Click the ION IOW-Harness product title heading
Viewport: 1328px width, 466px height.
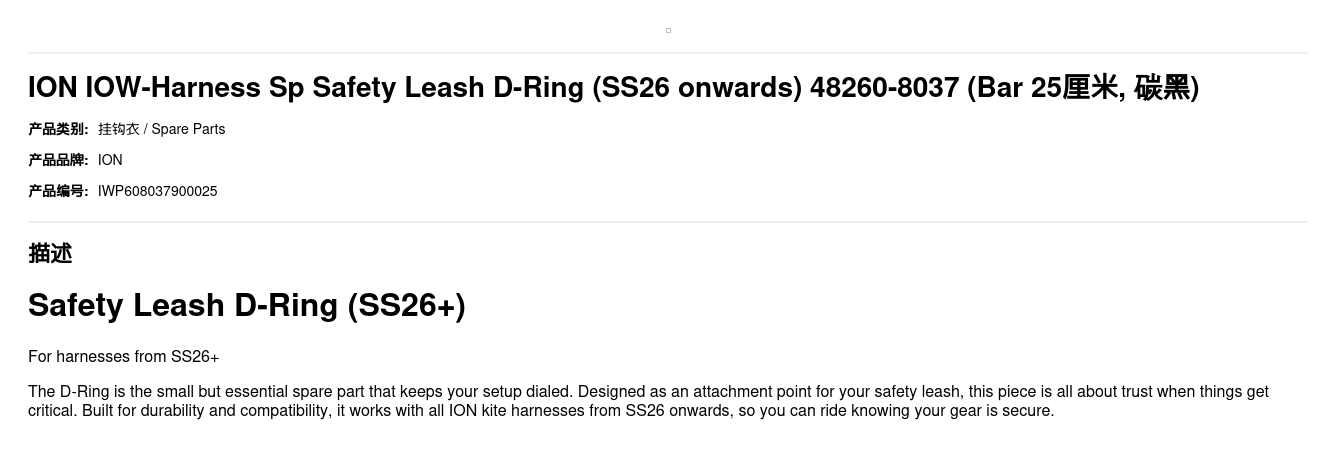pos(613,88)
